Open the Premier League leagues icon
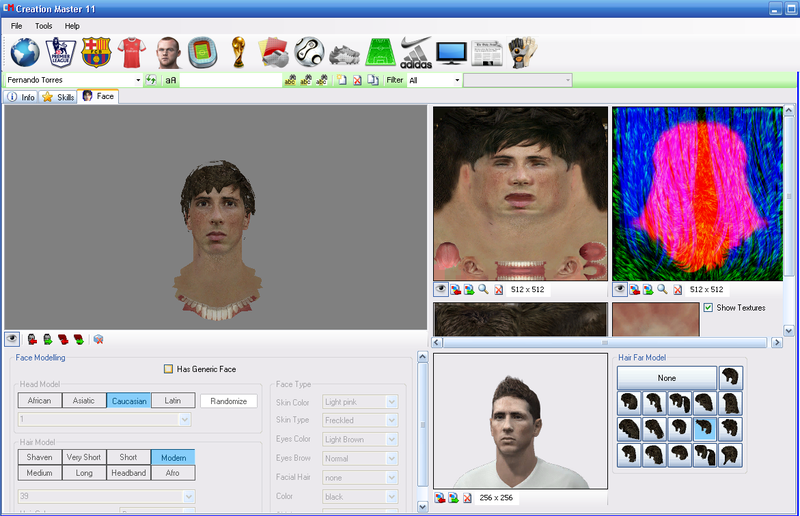Screen dimensions: 800x516 point(60,51)
